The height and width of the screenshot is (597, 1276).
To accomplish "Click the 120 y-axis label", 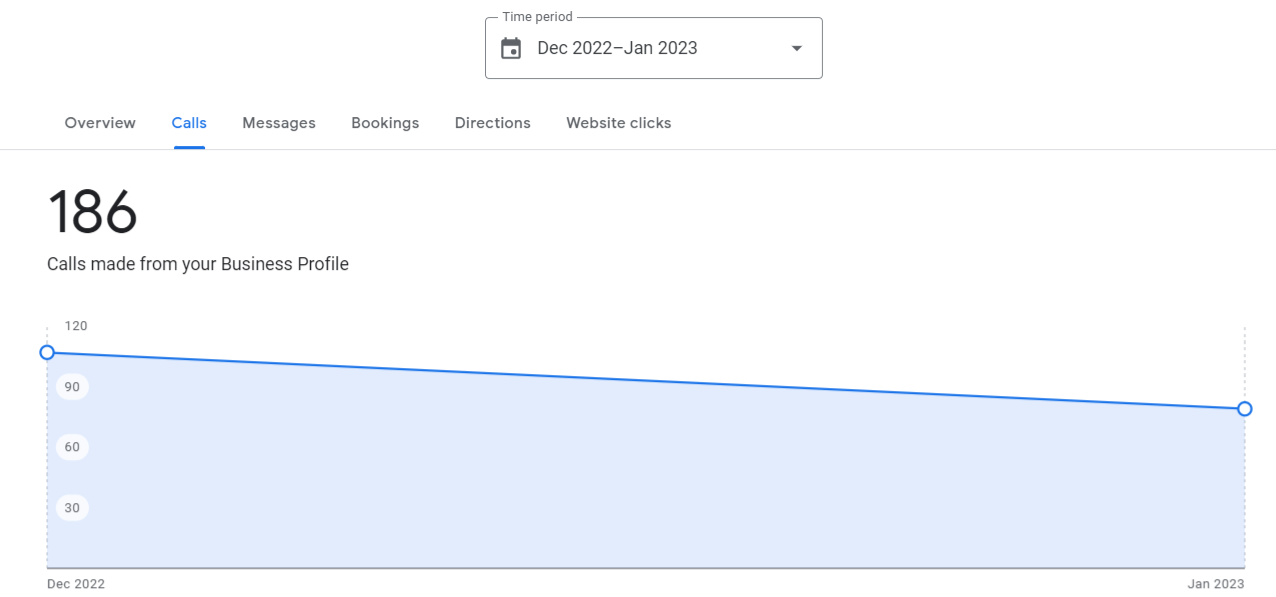I will (x=76, y=326).
